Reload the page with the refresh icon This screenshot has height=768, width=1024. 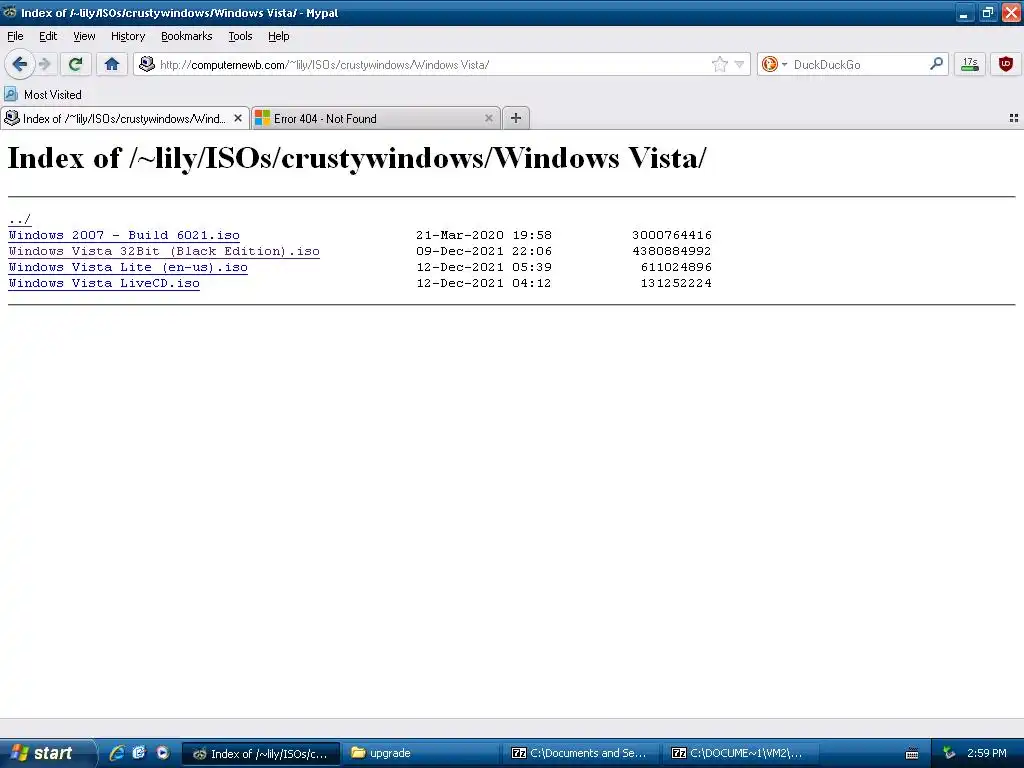click(x=76, y=64)
